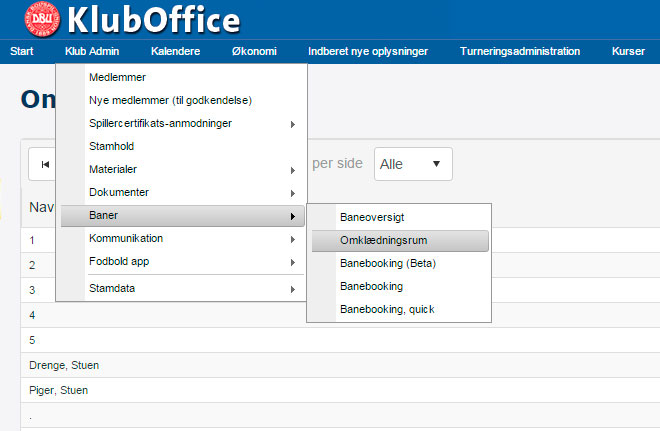
Task: Select Stamhold menu entry
Action: 182,146
